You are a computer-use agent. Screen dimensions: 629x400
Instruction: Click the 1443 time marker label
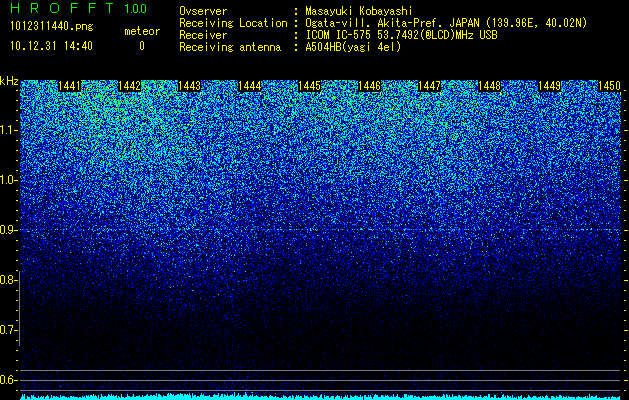(189, 86)
